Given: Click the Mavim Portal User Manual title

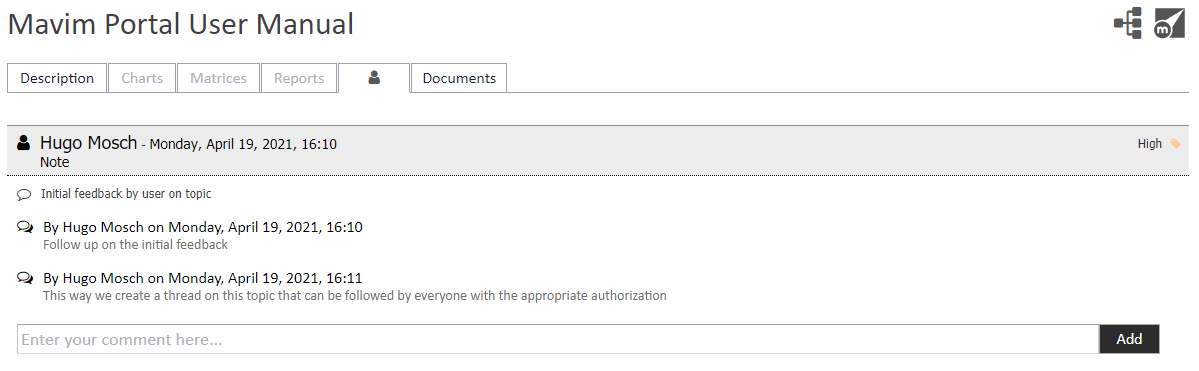Looking at the screenshot, I should (x=181, y=24).
